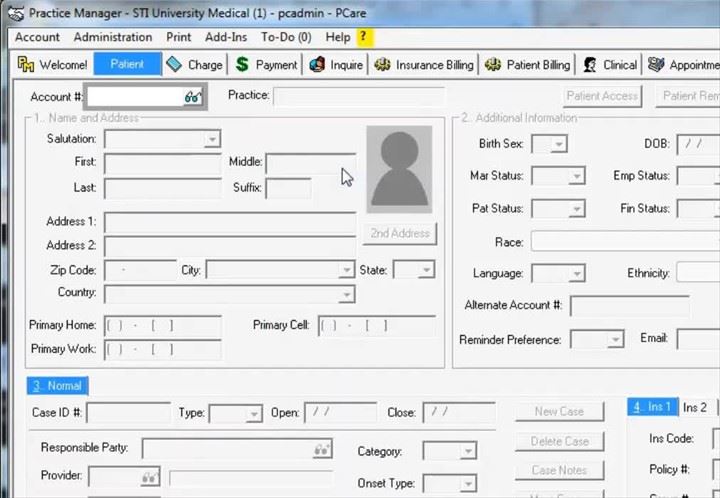This screenshot has height=498, width=720.
Task: Open the Charge module icon
Action: pos(174,64)
